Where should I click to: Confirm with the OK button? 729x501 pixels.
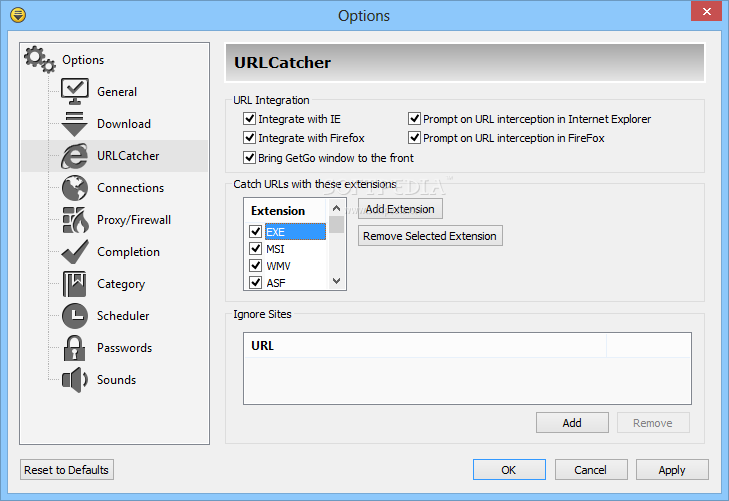click(x=509, y=470)
